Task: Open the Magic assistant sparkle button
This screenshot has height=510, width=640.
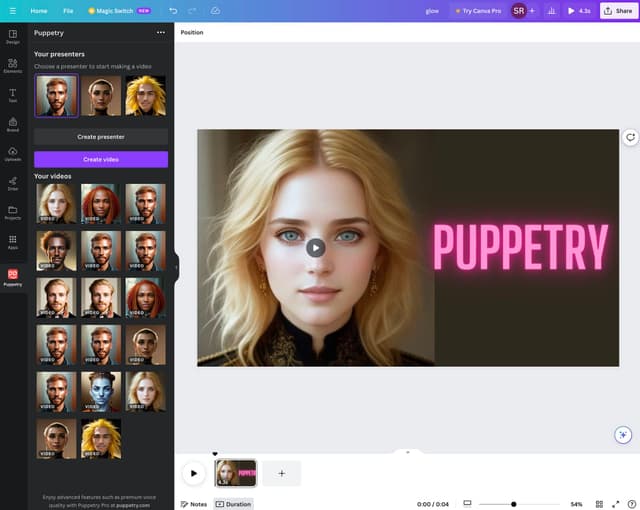Action: pos(623,435)
